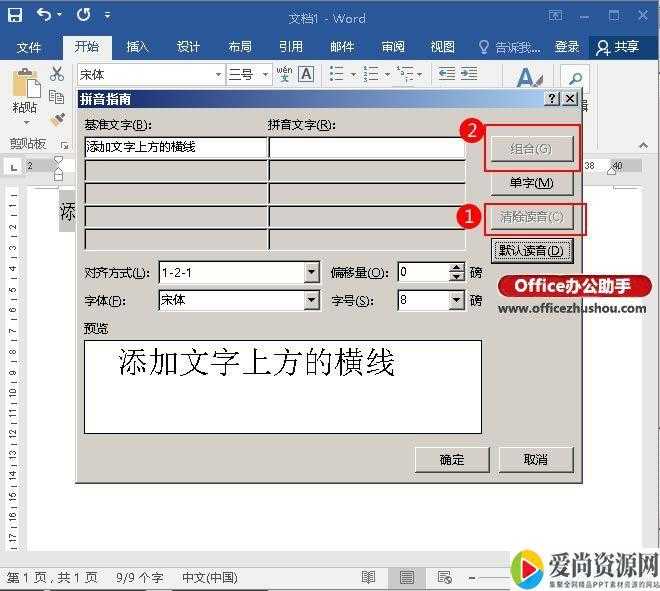This screenshot has width=660, height=591.
Task: Click the Decrease Indent icon
Action: coord(446,74)
